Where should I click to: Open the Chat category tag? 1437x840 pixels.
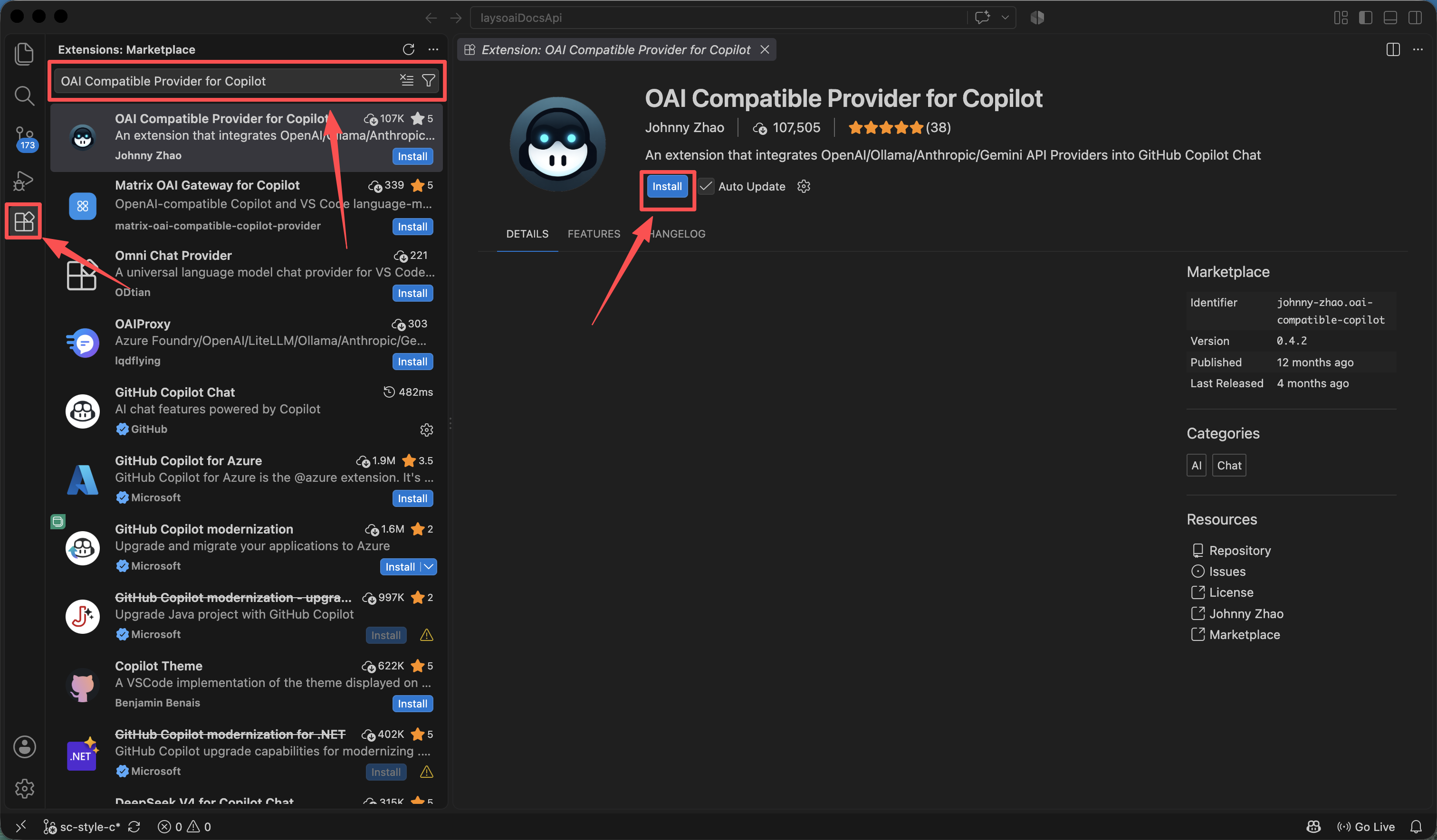click(x=1229, y=465)
